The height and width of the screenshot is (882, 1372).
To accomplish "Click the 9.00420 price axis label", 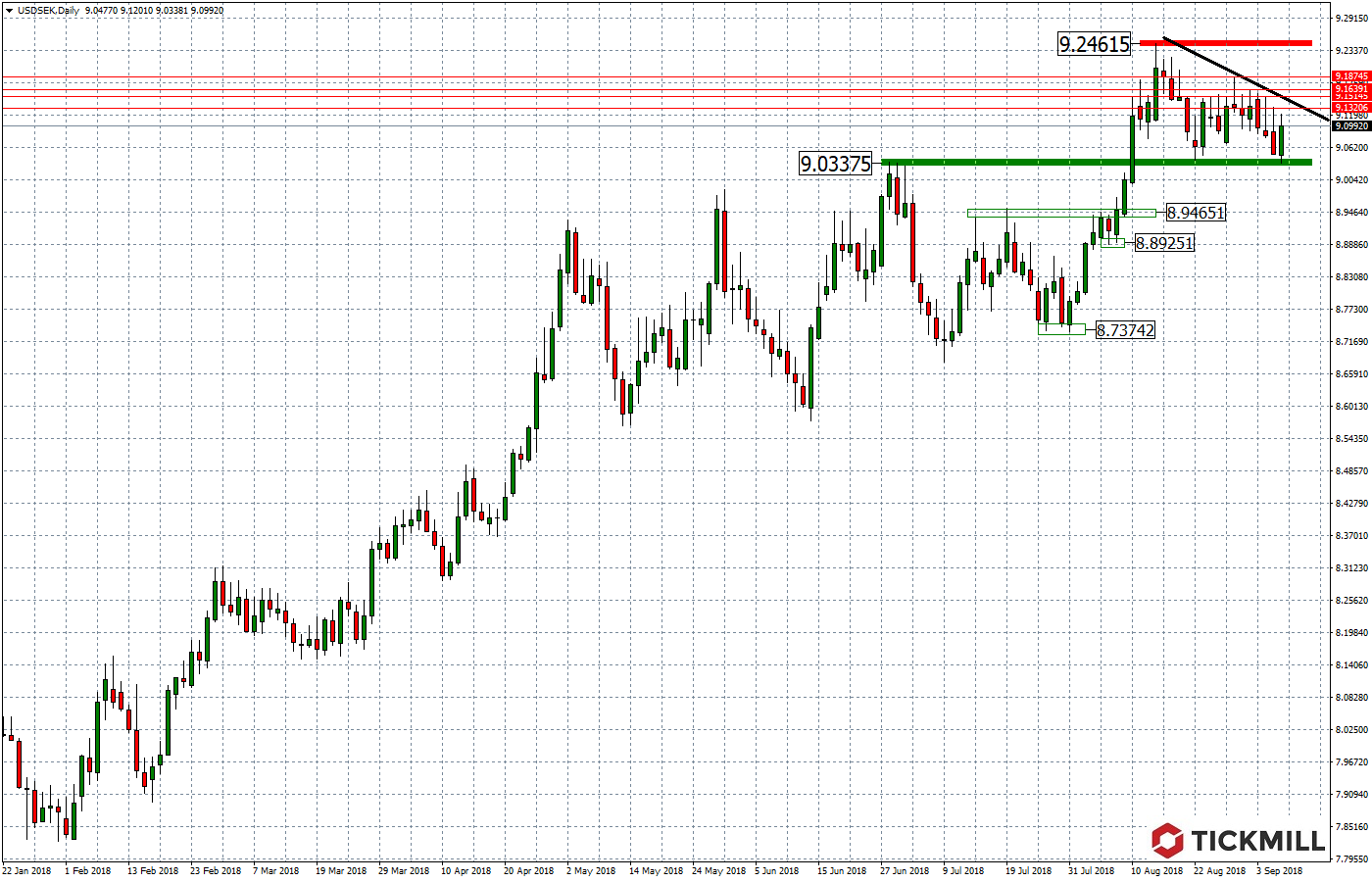I will (x=1351, y=179).
